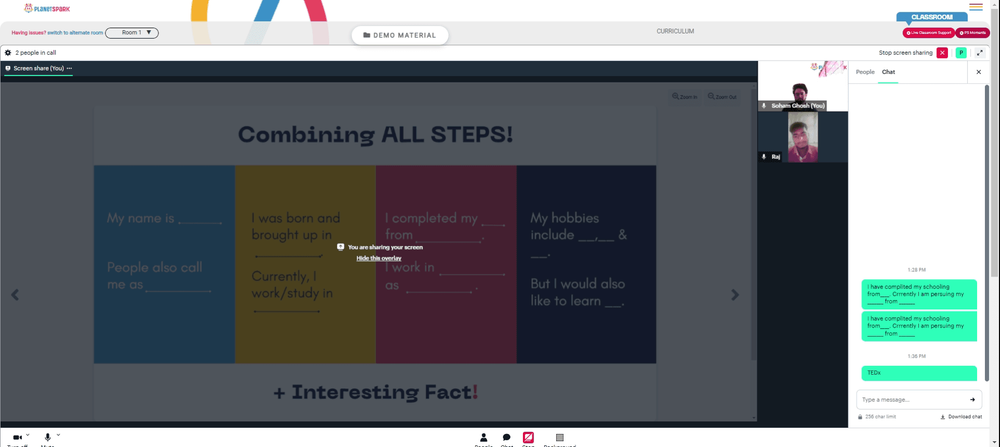This screenshot has width=1000, height=447.
Task: Select the Screen share (You) tab
Action: [x=38, y=68]
